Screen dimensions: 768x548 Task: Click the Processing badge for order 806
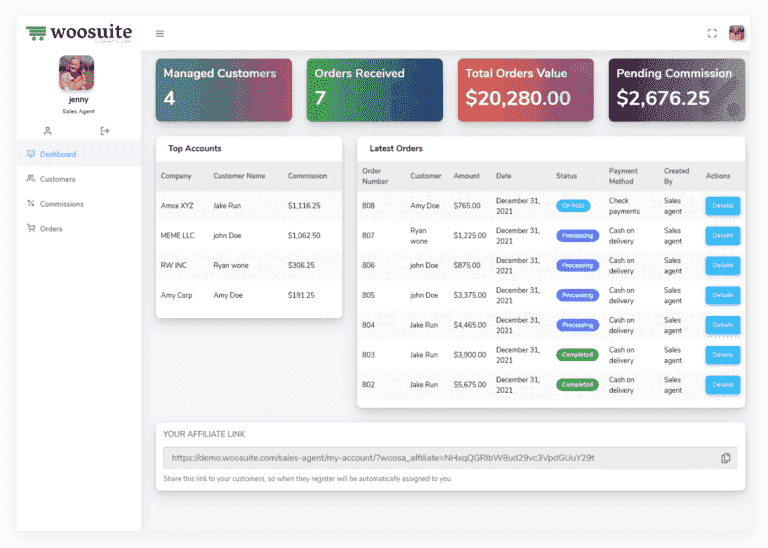[x=577, y=265]
